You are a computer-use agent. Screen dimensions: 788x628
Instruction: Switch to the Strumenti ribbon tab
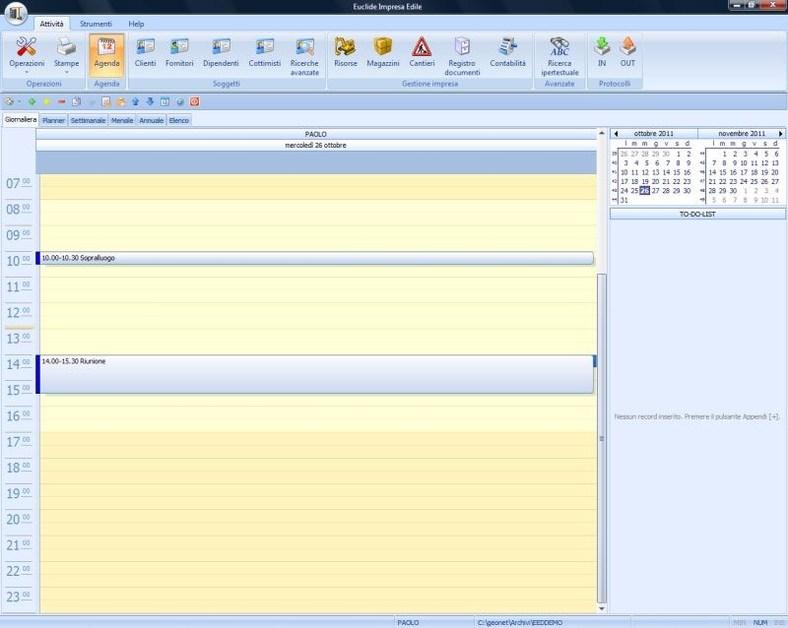click(x=97, y=23)
